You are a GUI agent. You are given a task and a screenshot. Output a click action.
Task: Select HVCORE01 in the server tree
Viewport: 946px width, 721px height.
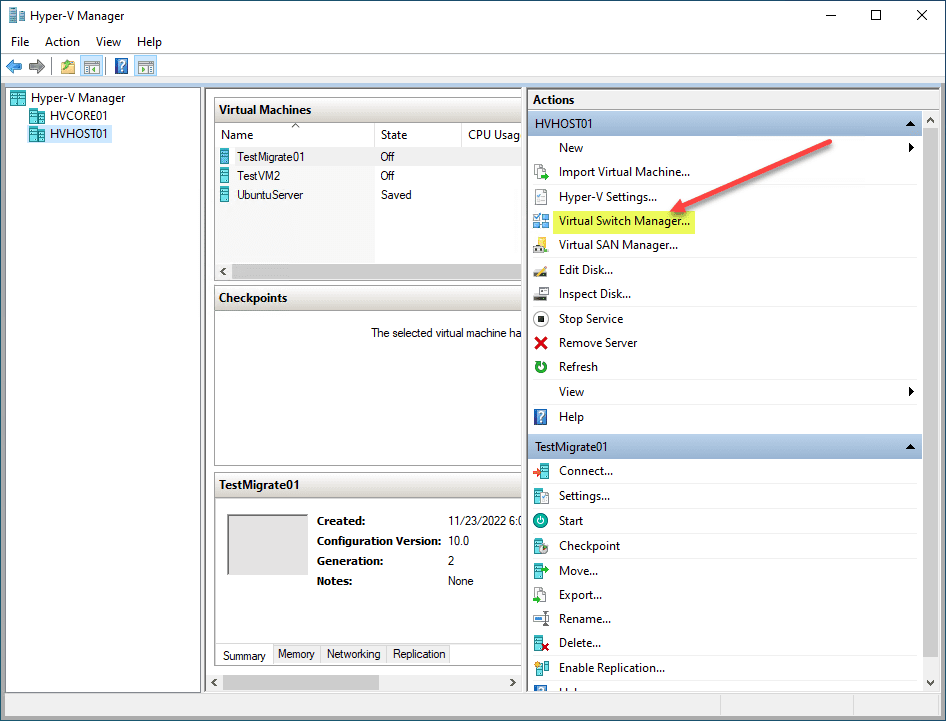[78, 116]
